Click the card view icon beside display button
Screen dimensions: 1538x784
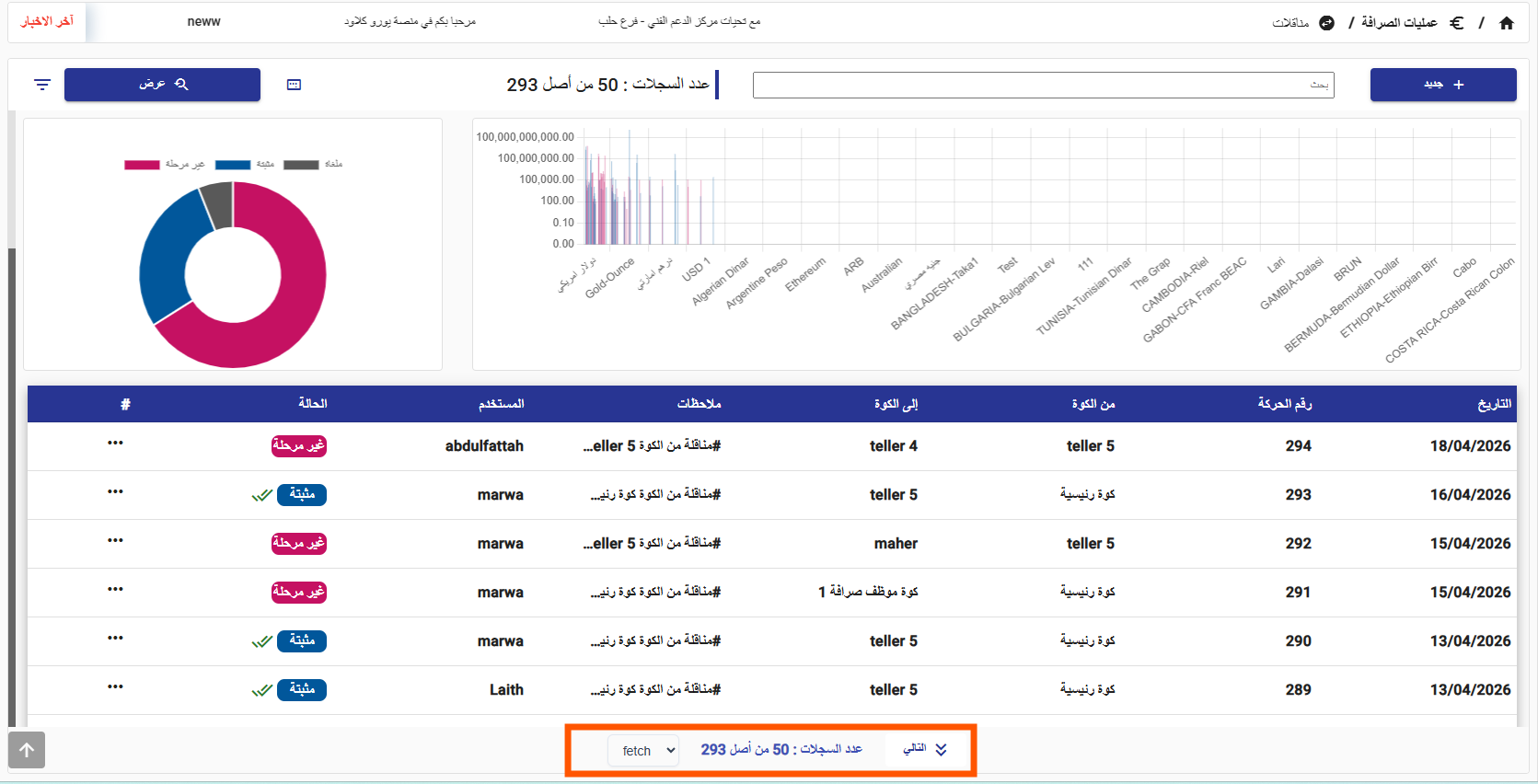(x=294, y=85)
